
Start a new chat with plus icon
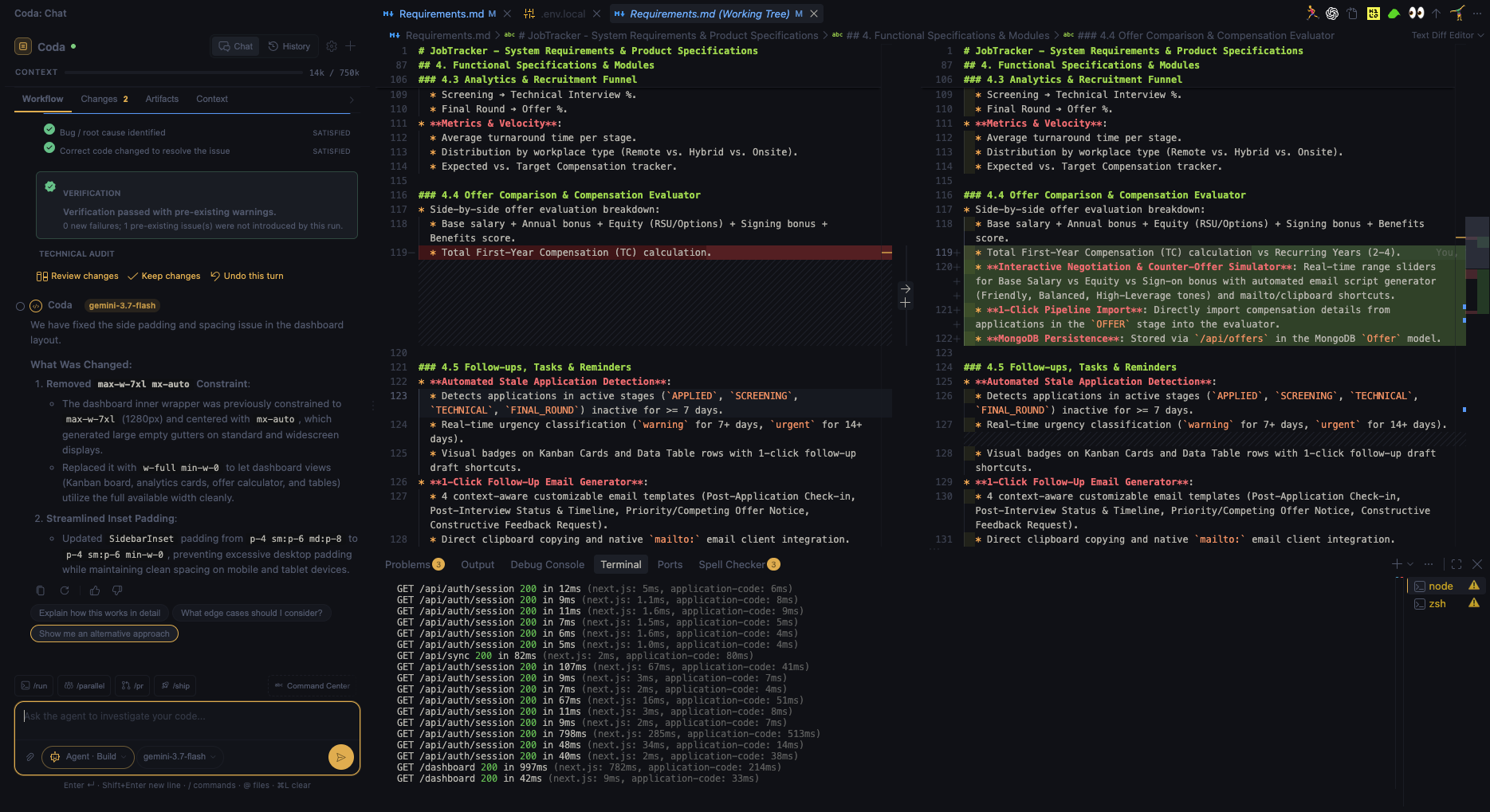(350, 46)
